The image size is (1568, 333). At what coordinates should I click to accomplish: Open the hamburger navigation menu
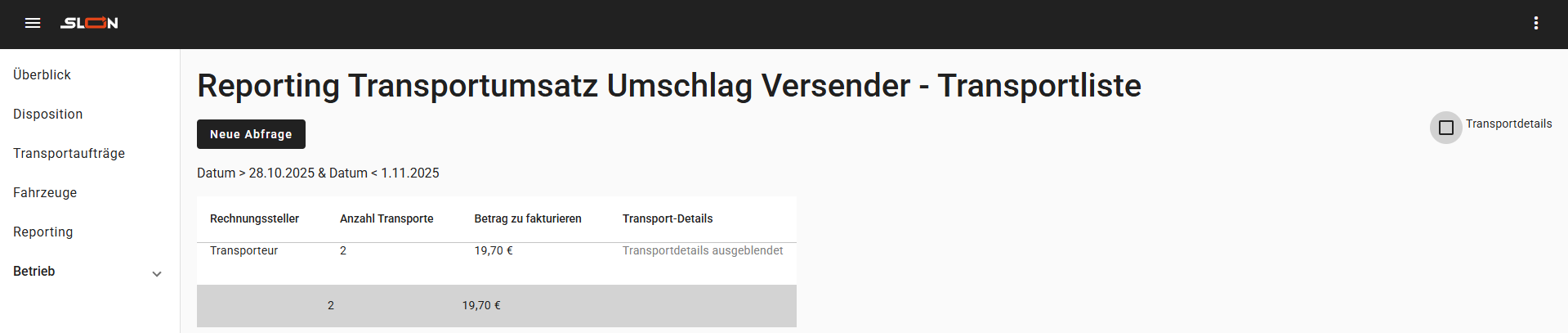click(x=33, y=23)
